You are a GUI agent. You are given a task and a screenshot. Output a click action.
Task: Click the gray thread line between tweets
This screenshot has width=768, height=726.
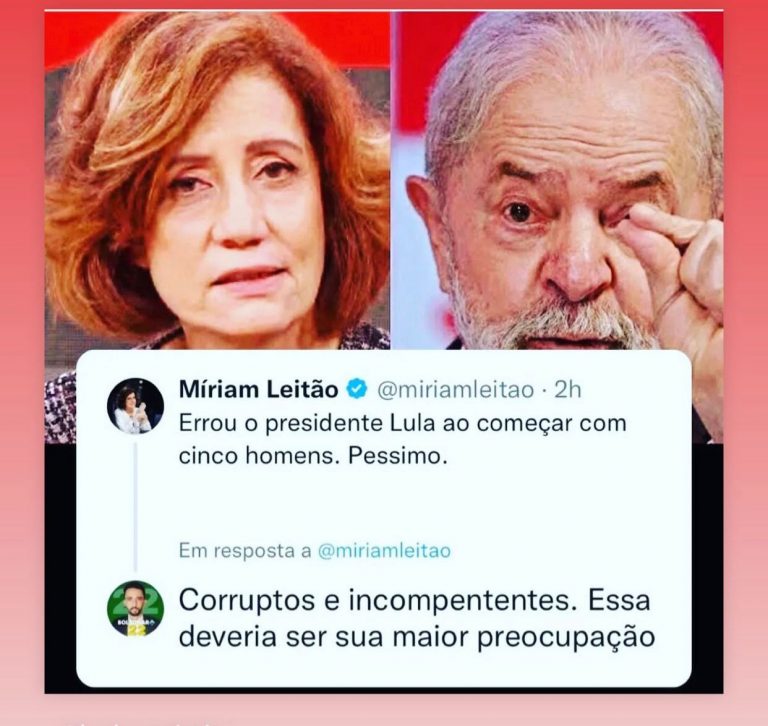pos(136,507)
